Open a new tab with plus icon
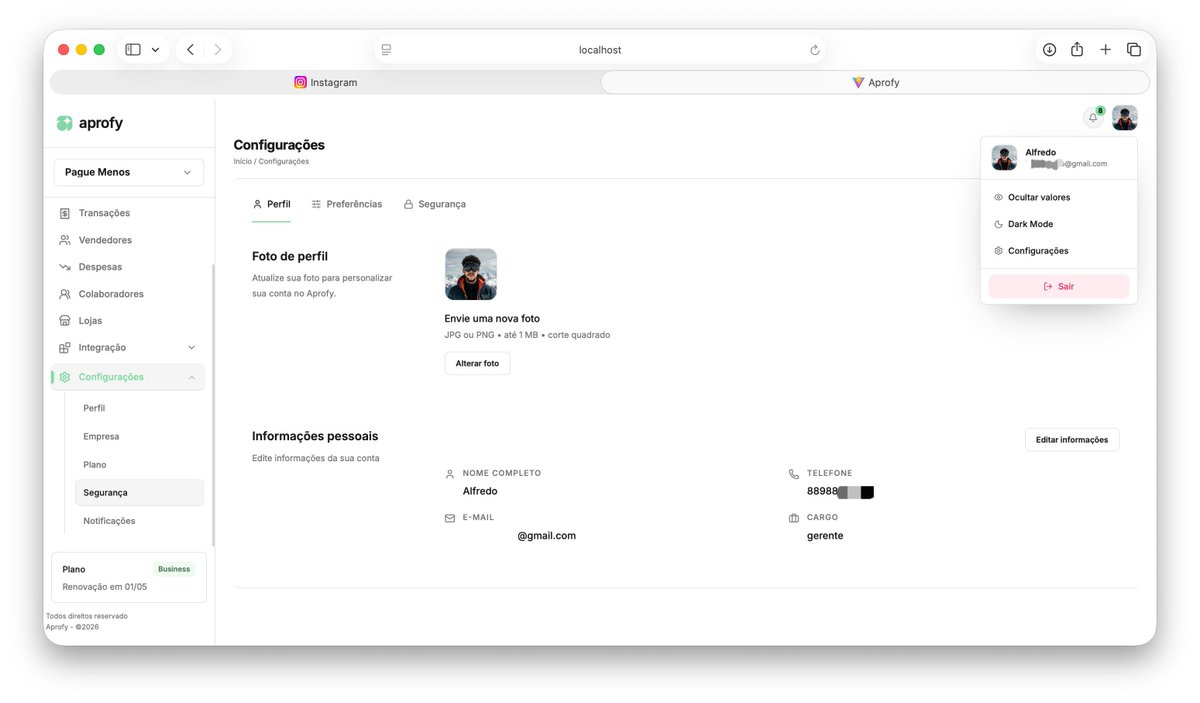Viewport: 1200px width, 703px height. click(1105, 49)
